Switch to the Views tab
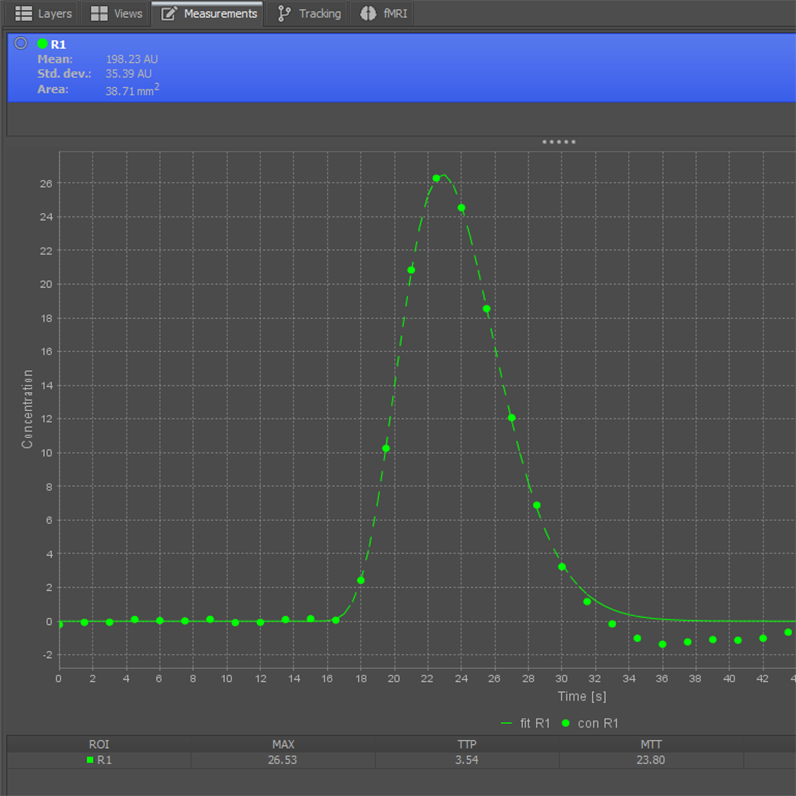Image resolution: width=796 pixels, height=796 pixels. 116,14
